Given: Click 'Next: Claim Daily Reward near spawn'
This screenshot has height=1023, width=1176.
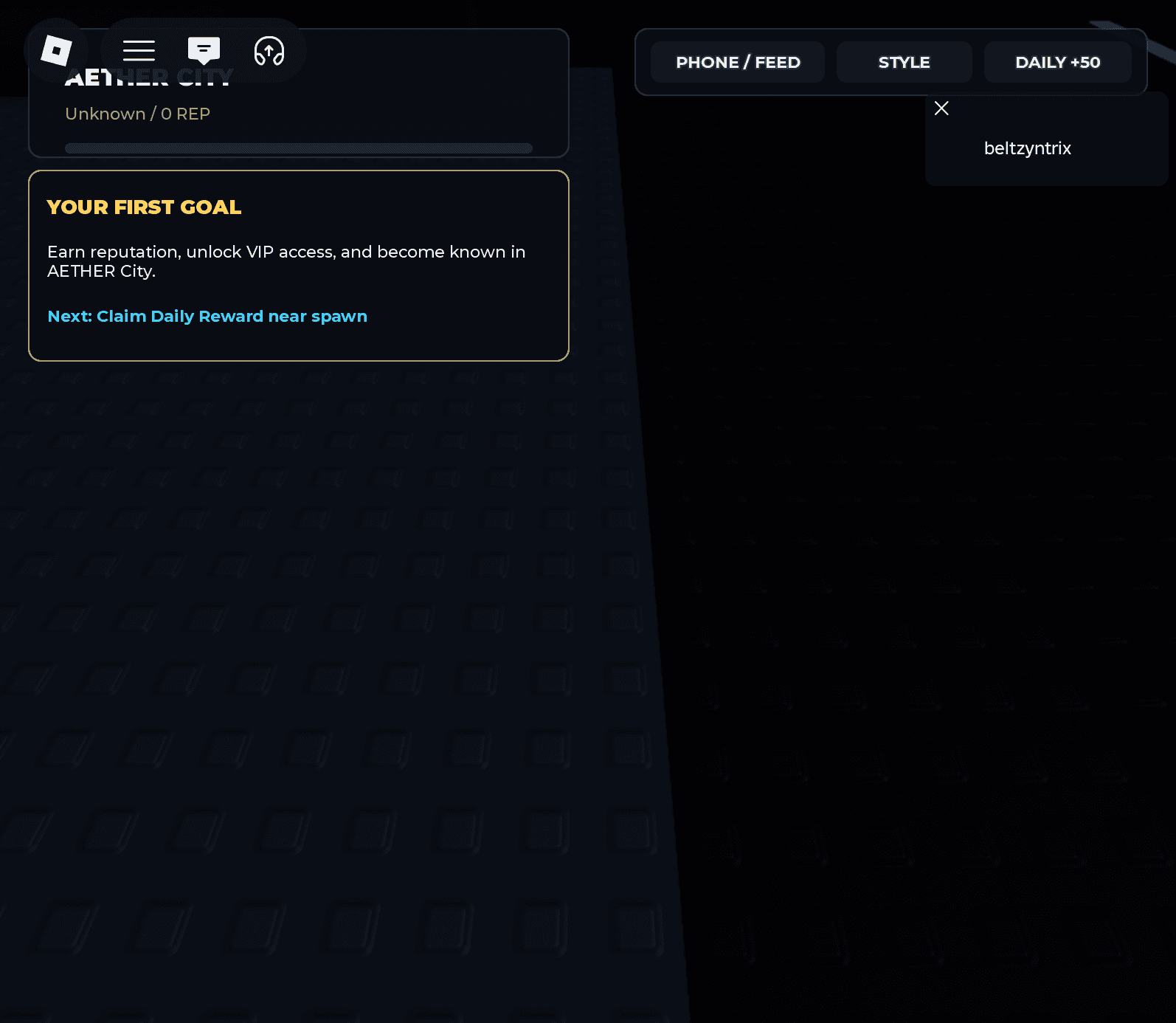Looking at the screenshot, I should (207, 316).
